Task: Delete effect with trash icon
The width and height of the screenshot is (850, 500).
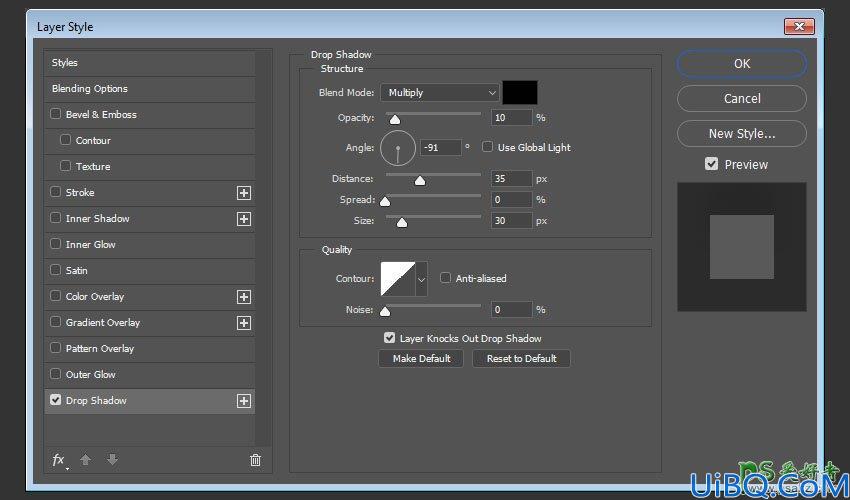Action: [255, 460]
